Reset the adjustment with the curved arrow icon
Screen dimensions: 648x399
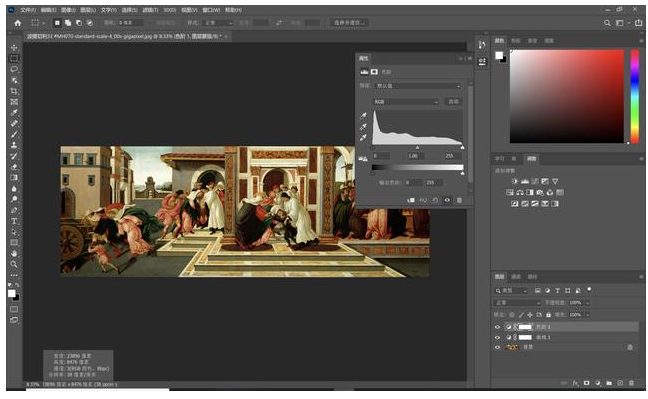click(x=435, y=200)
